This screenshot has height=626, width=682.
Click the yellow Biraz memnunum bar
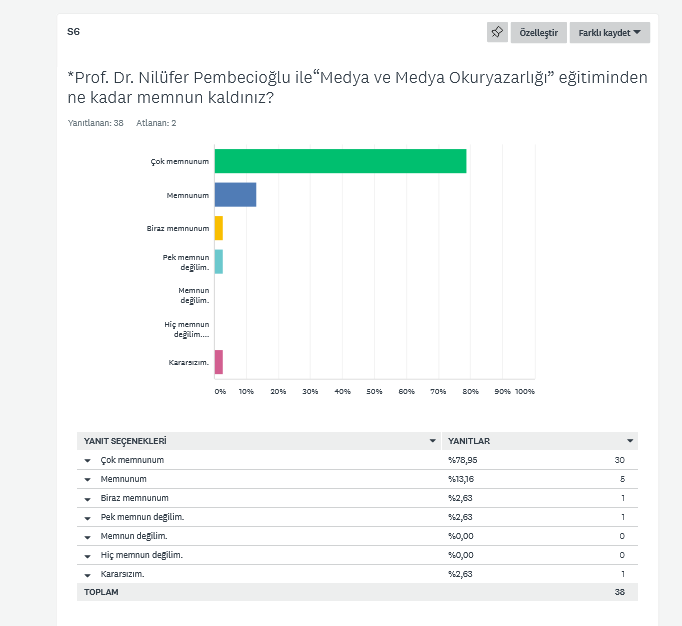tap(218, 228)
